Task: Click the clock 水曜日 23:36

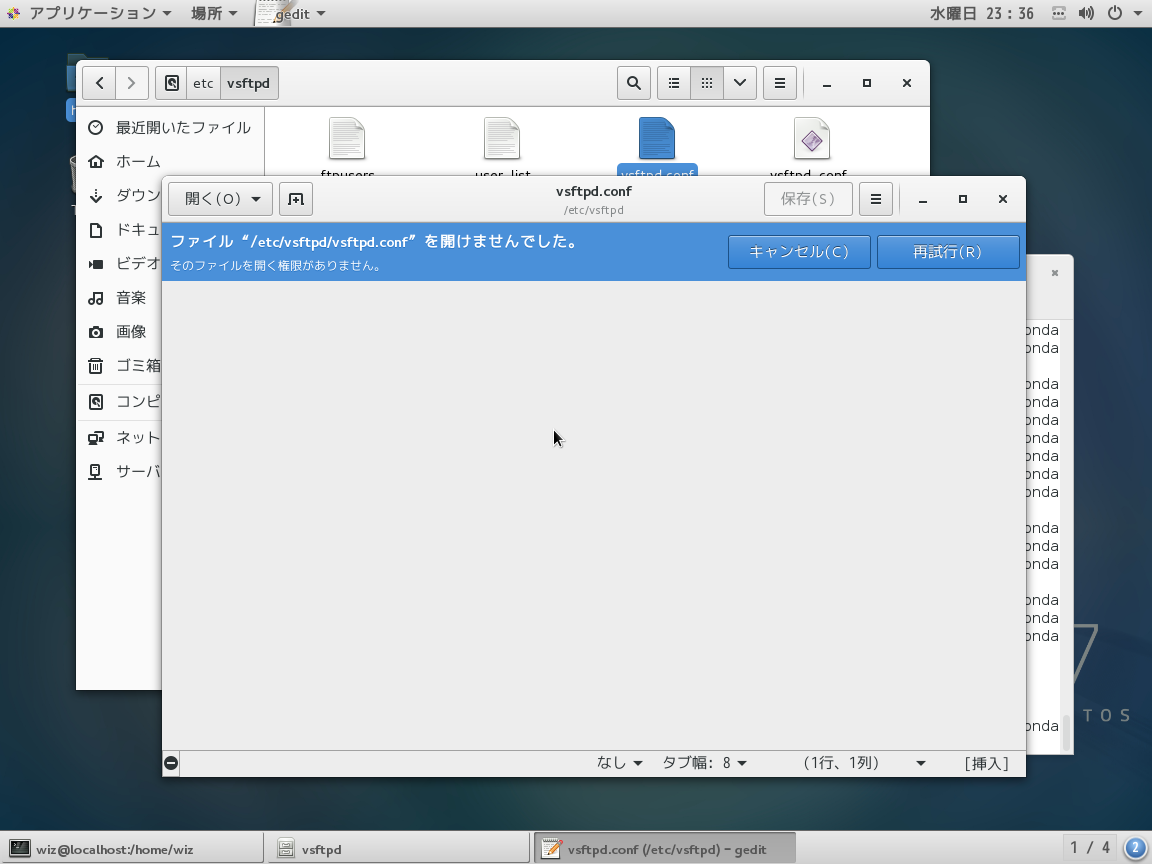Action: [x=982, y=13]
